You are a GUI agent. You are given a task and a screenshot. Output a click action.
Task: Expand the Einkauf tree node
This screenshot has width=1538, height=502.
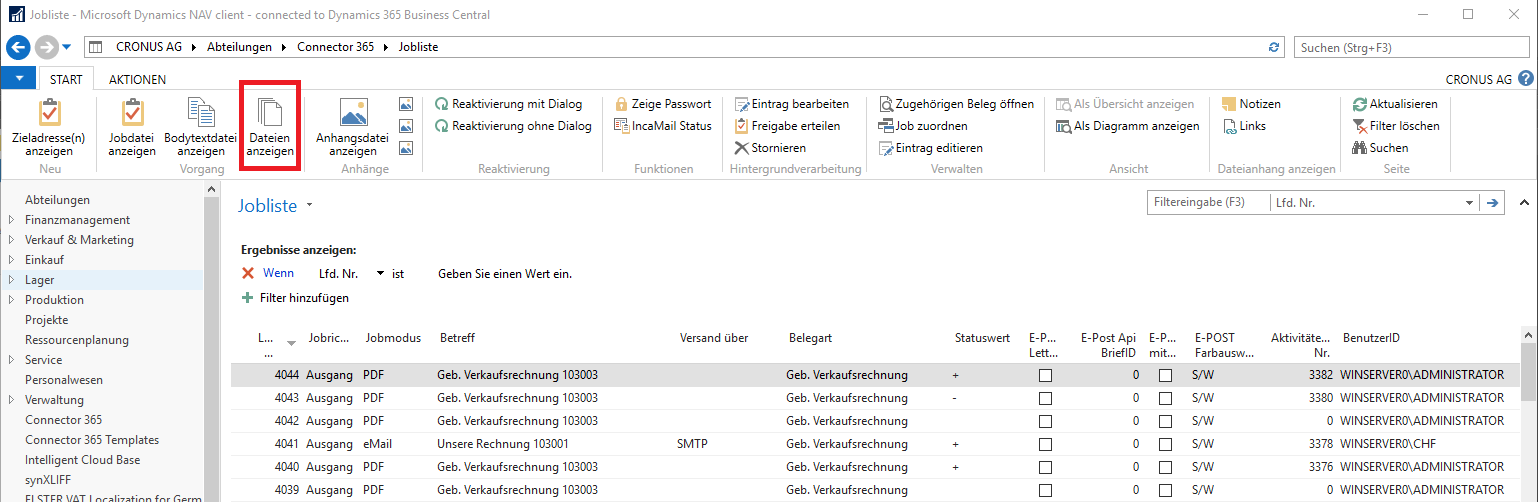[x=11, y=260]
